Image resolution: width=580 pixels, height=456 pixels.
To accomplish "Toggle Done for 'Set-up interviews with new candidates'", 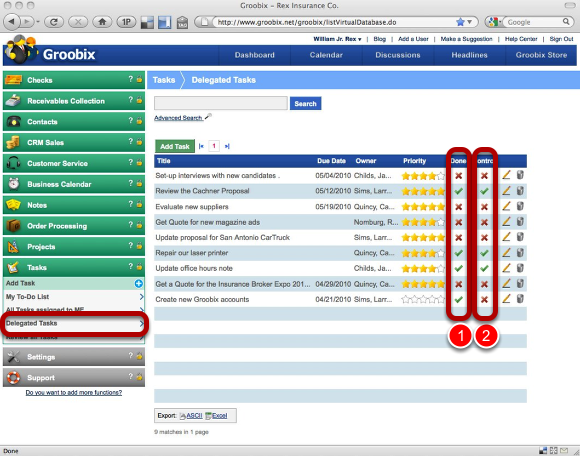I will click(x=459, y=176).
